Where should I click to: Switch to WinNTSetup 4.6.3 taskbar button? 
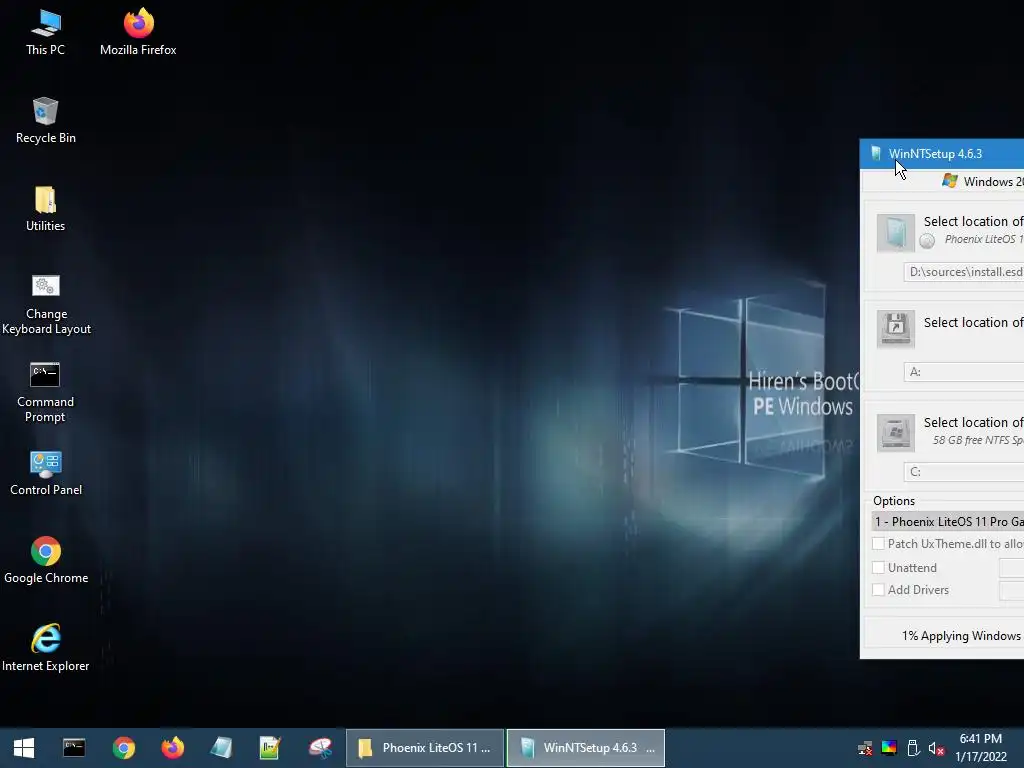pos(586,748)
